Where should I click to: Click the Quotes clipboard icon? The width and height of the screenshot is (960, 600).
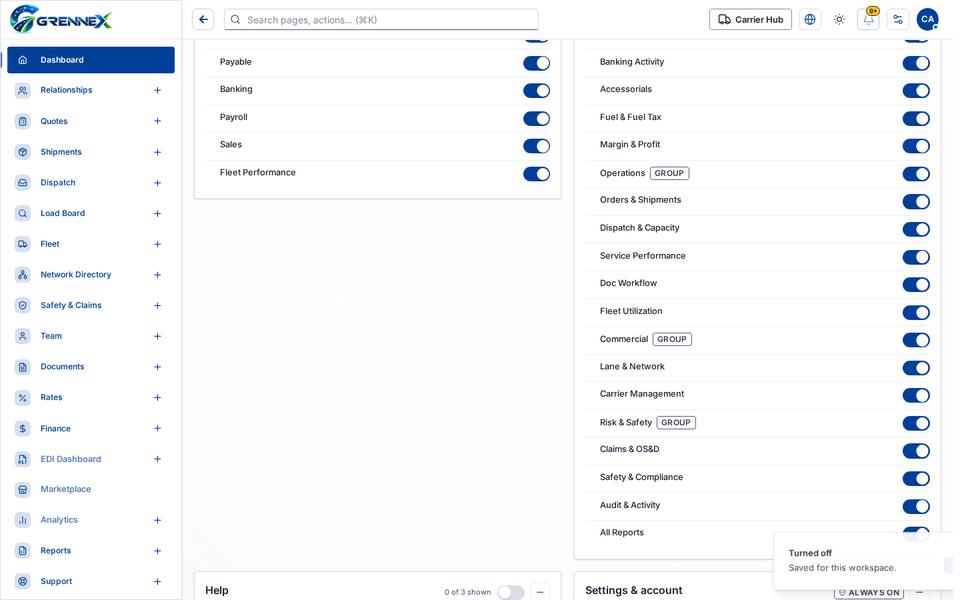point(23,121)
